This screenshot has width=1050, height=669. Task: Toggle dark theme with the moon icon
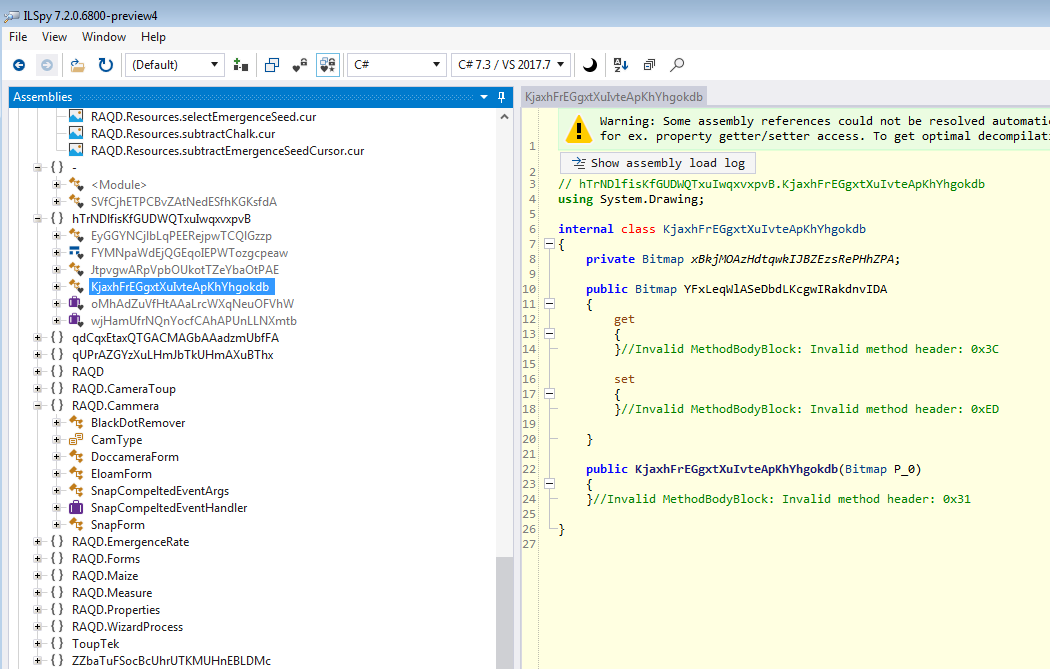(589, 64)
